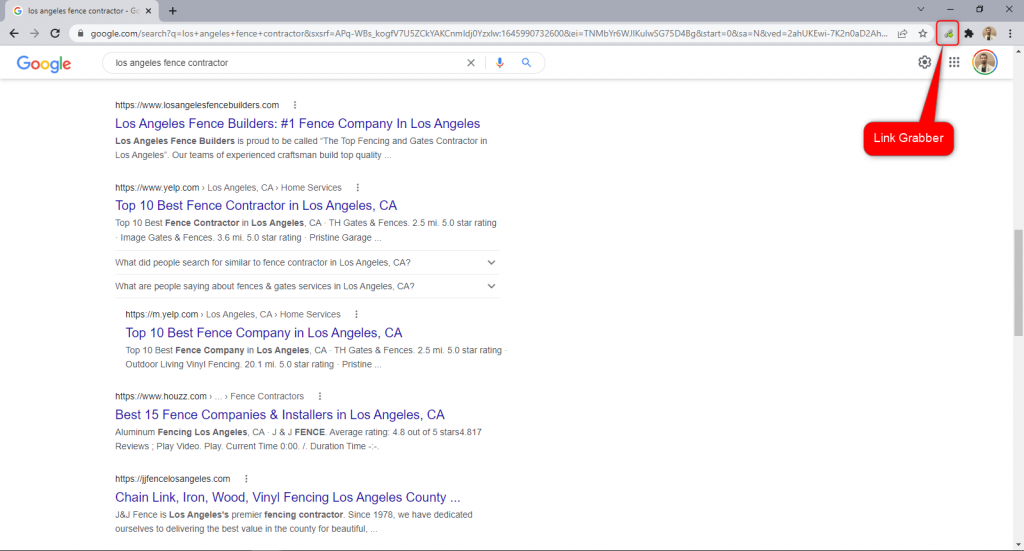Open options menu for losangelesfencebuilders.com result

coord(295,105)
